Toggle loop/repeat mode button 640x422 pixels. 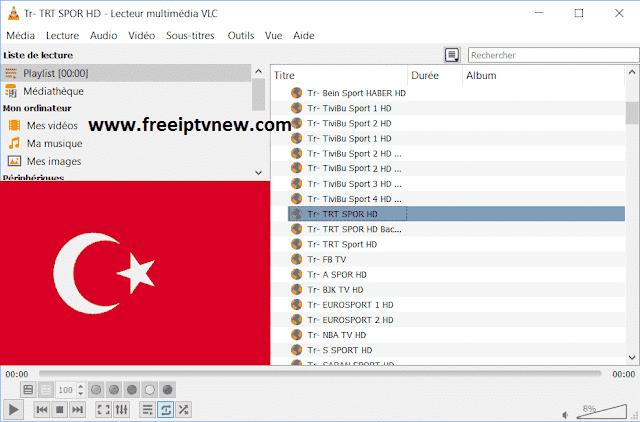166,409
